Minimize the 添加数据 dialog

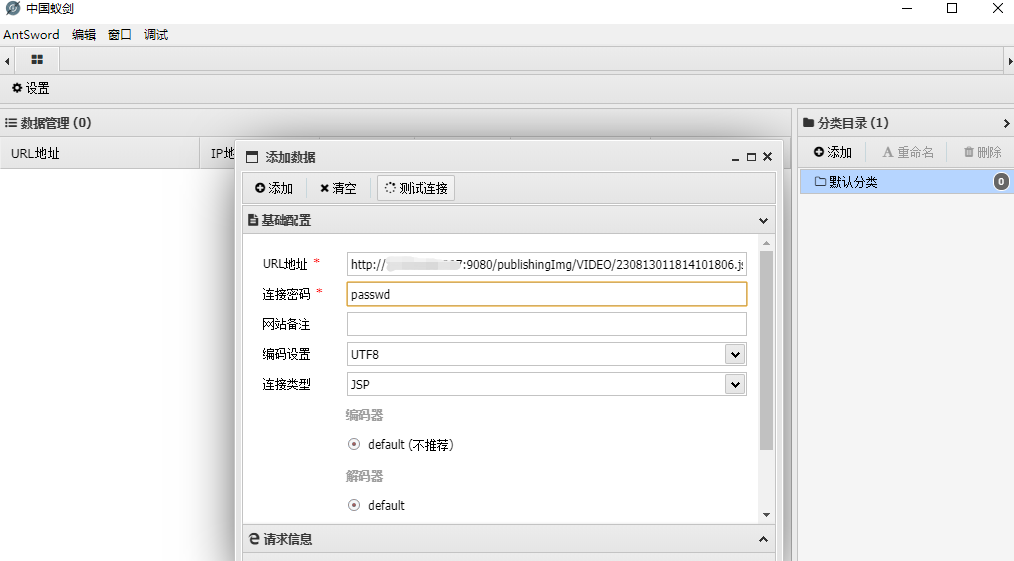pos(735,157)
